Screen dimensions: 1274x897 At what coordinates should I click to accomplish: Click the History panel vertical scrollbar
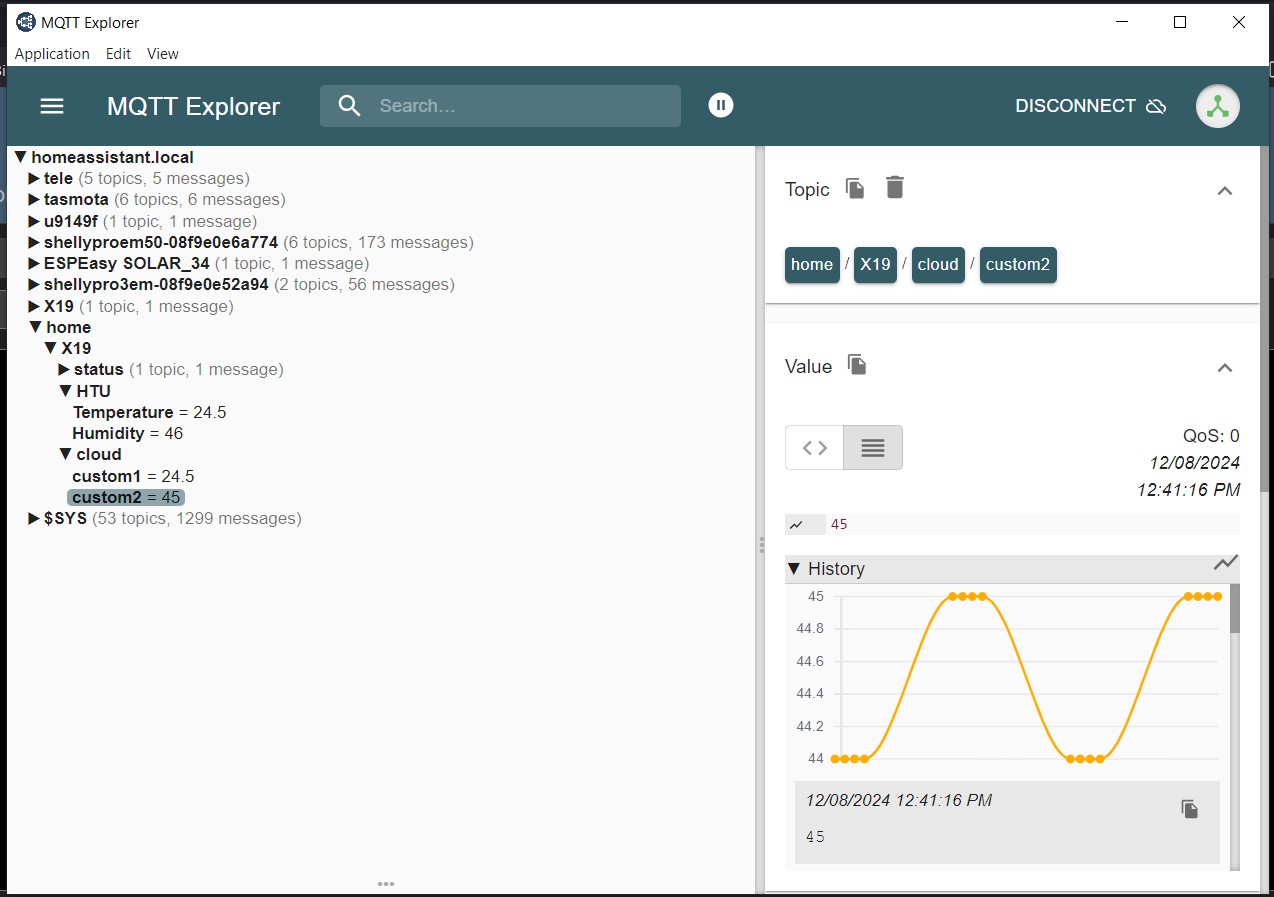pos(1234,609)
